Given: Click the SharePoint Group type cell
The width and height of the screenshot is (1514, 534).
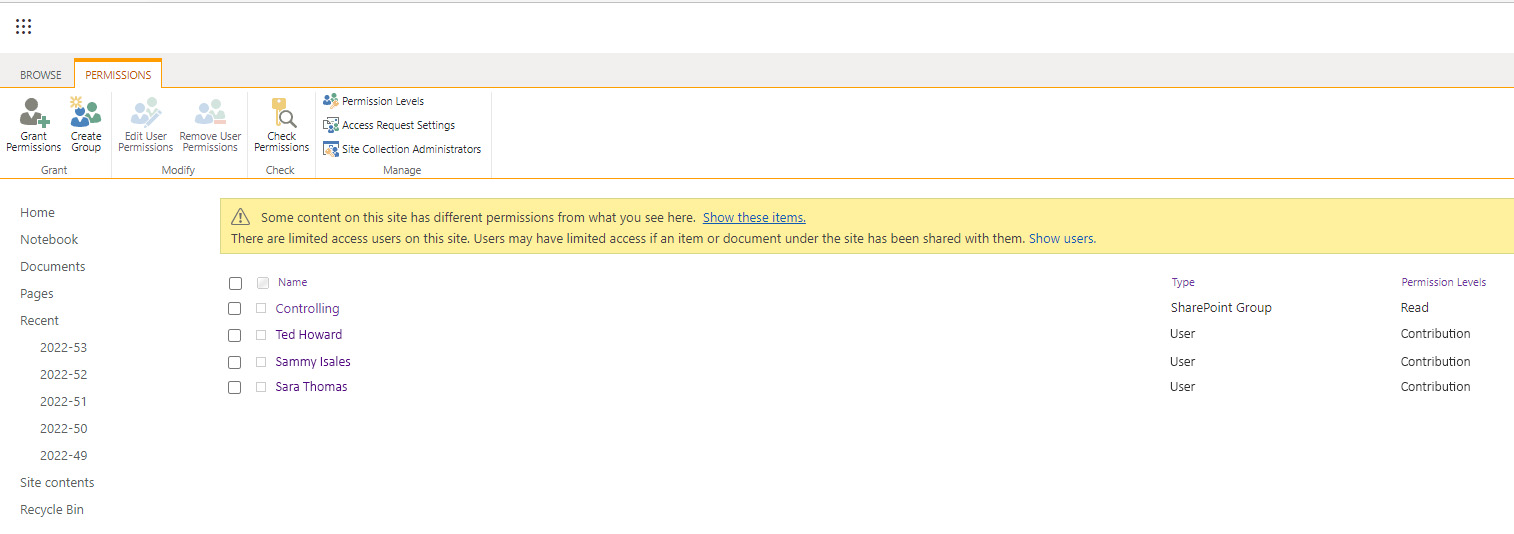Looking at the screenshot, I should tap(1221, 308).
